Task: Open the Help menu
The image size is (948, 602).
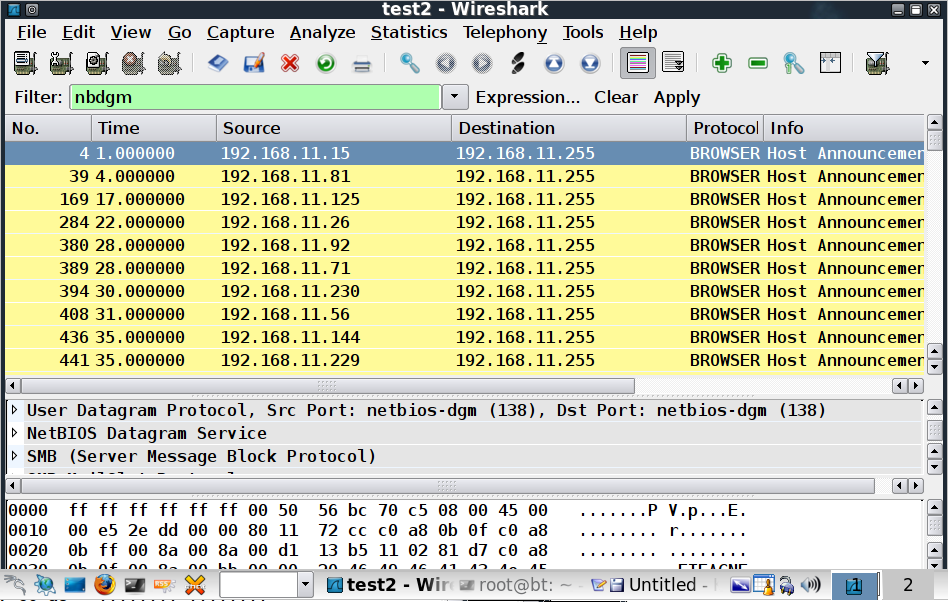Action: 638,32
